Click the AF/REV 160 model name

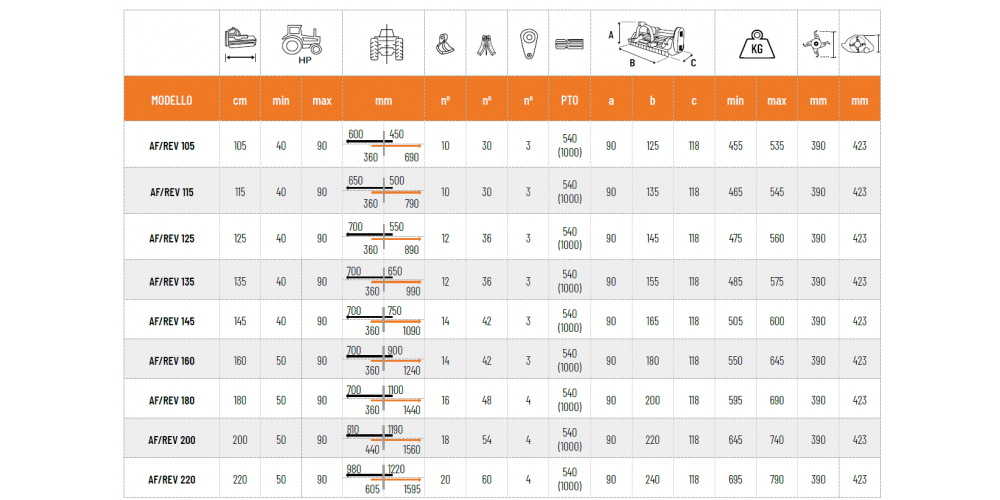[x=172, y=360]
